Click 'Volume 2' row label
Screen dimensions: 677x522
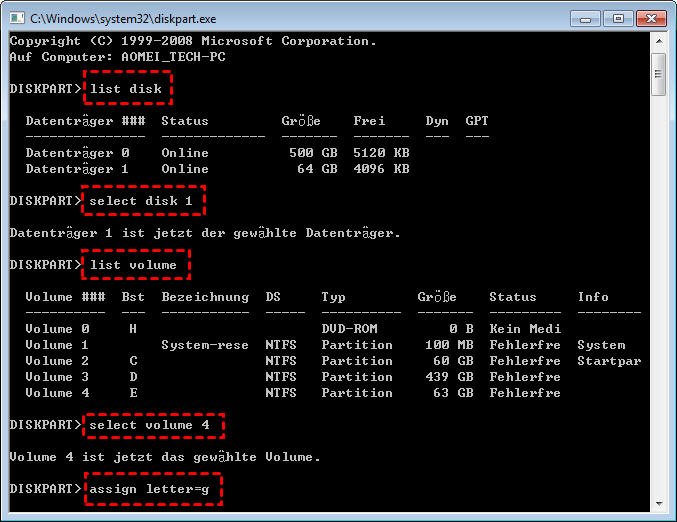coord(57,361)
